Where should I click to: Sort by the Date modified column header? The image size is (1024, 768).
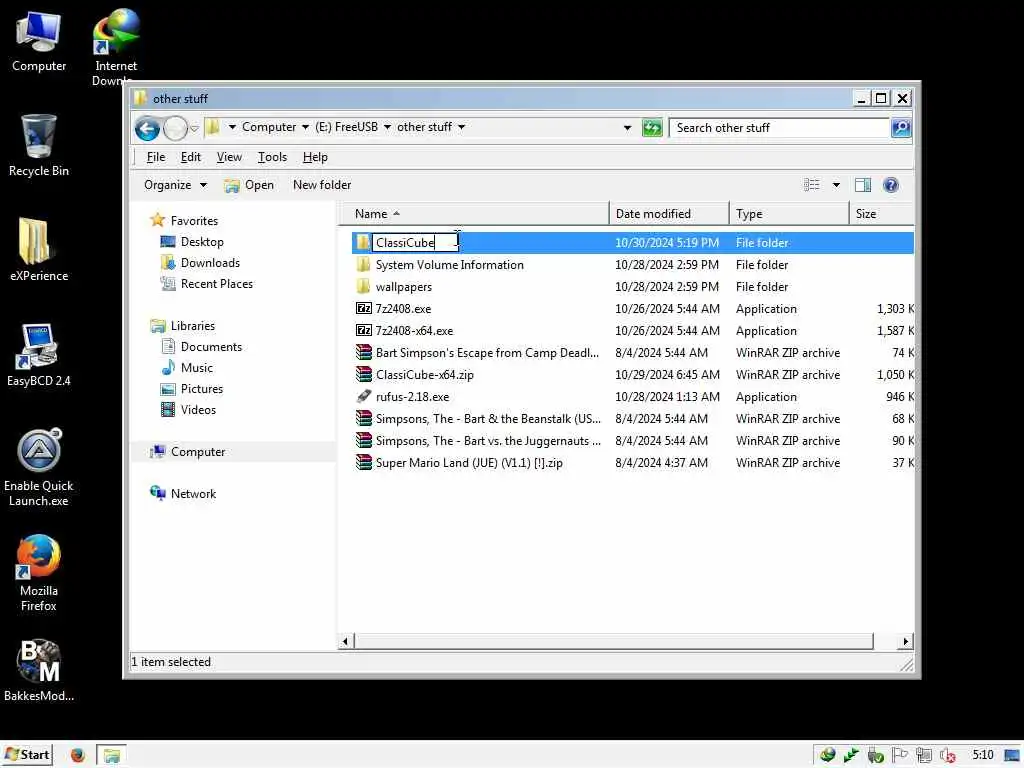pyautogui.click(x=669, y=214)
